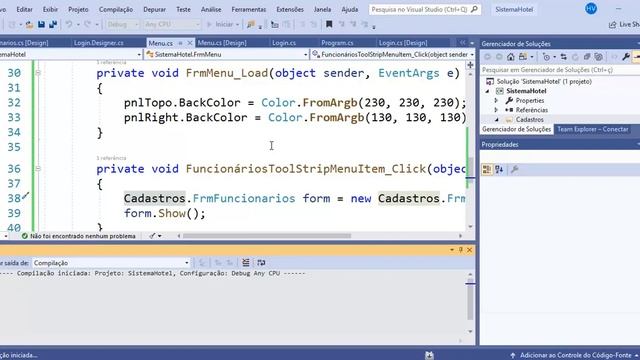Open the Ferramentas menu

coord(249,9)
